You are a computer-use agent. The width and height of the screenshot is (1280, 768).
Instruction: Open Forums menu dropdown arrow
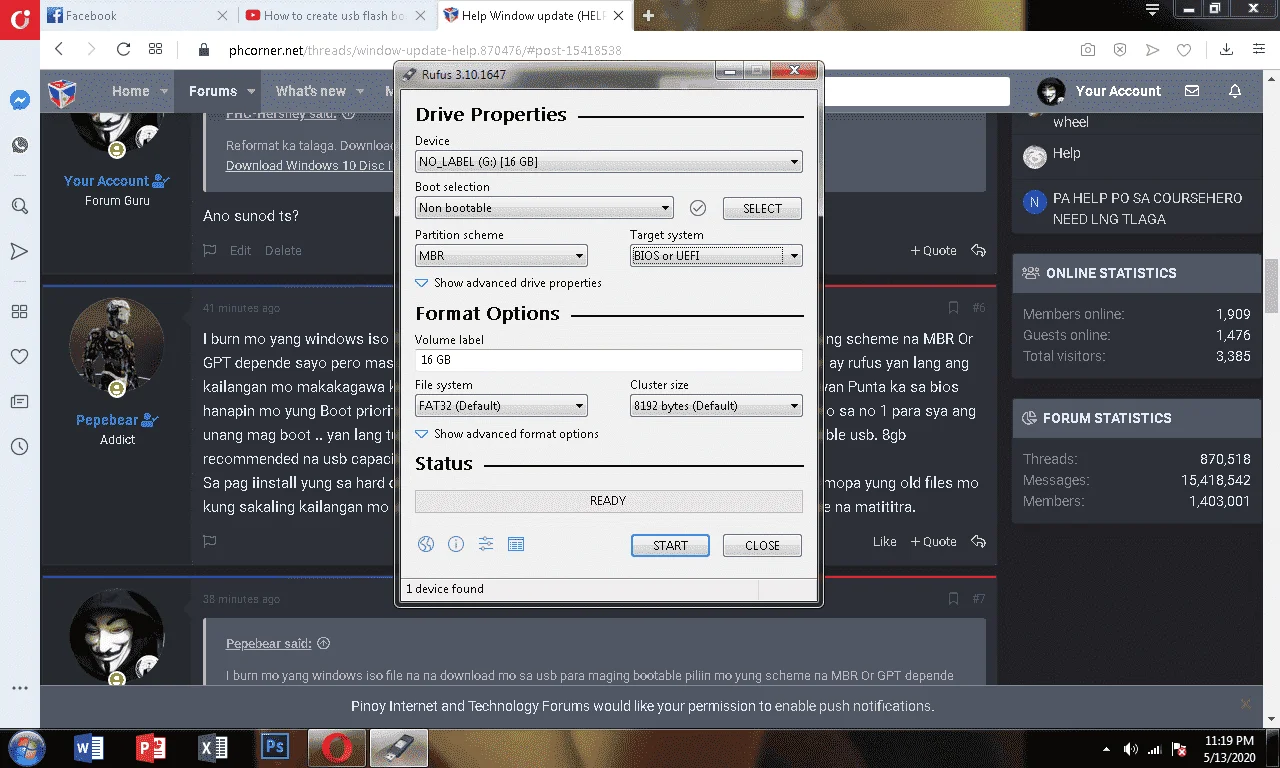tap(252, 91)
